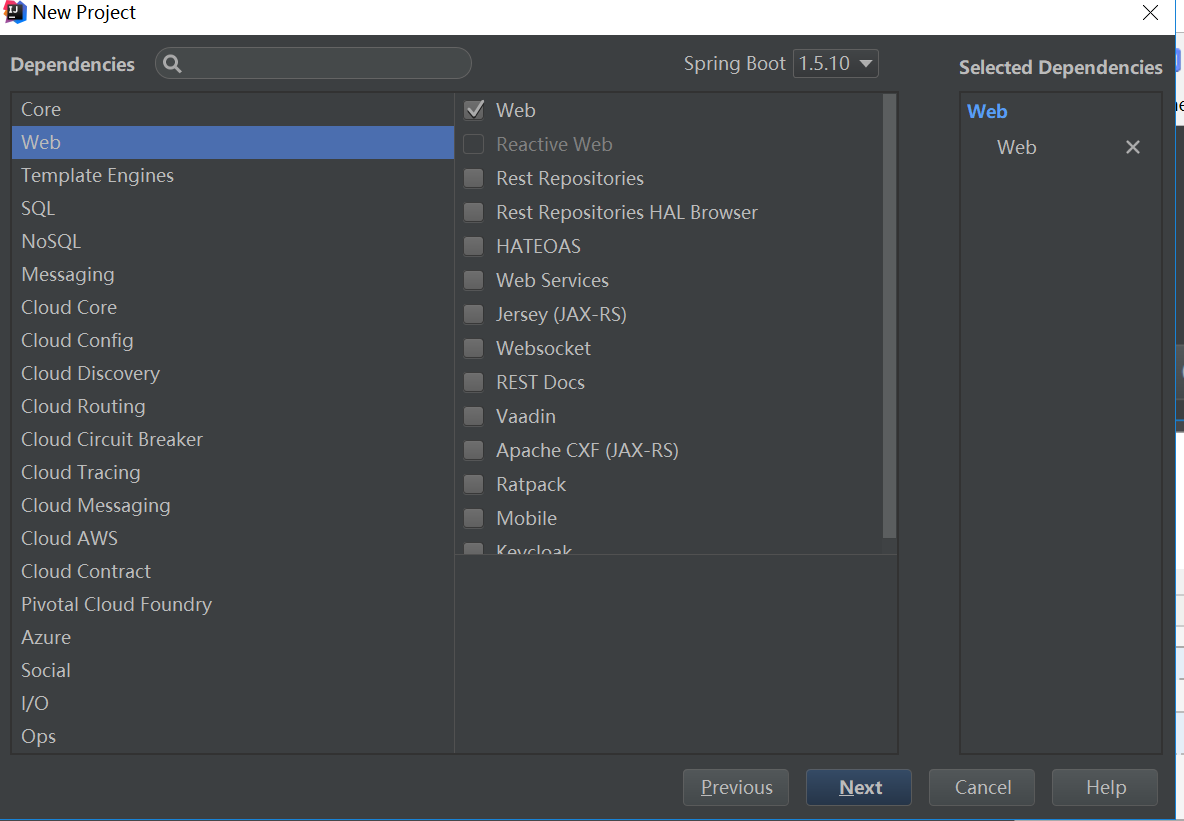1184x821 pixels.
Task: Select the Ops category
Action: 39,737
